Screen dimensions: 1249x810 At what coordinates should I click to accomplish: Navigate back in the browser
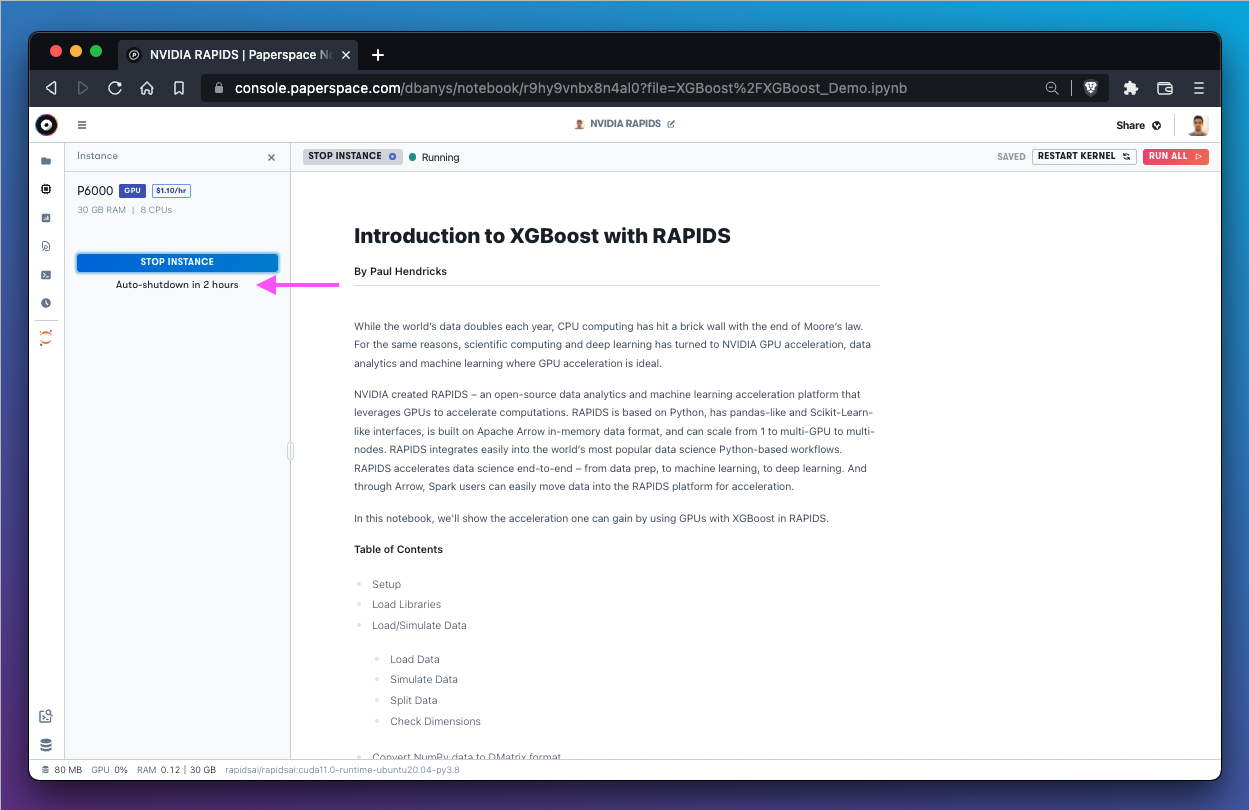pyautogui.click(x=51, y=88)
